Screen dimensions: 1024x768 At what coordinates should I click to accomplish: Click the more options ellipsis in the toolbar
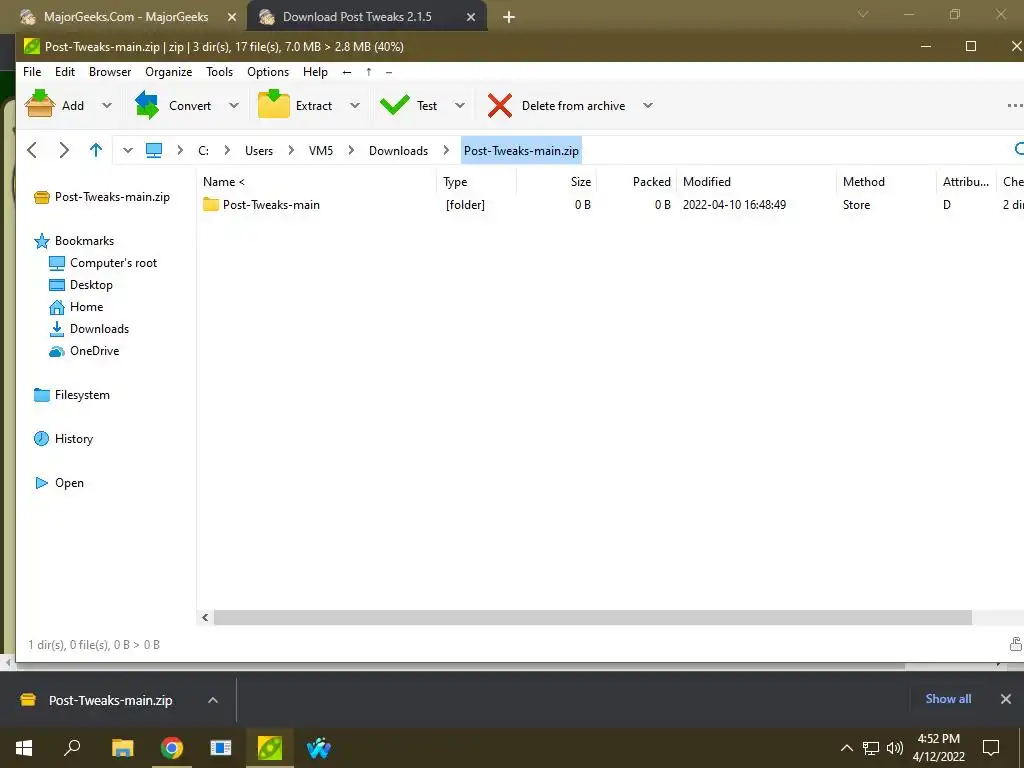pyautogui.click(x=1015, y=106)
